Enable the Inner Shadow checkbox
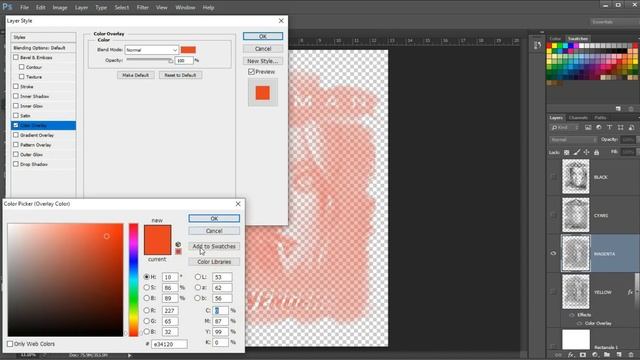640x360 pixels. tap(16, 96)
